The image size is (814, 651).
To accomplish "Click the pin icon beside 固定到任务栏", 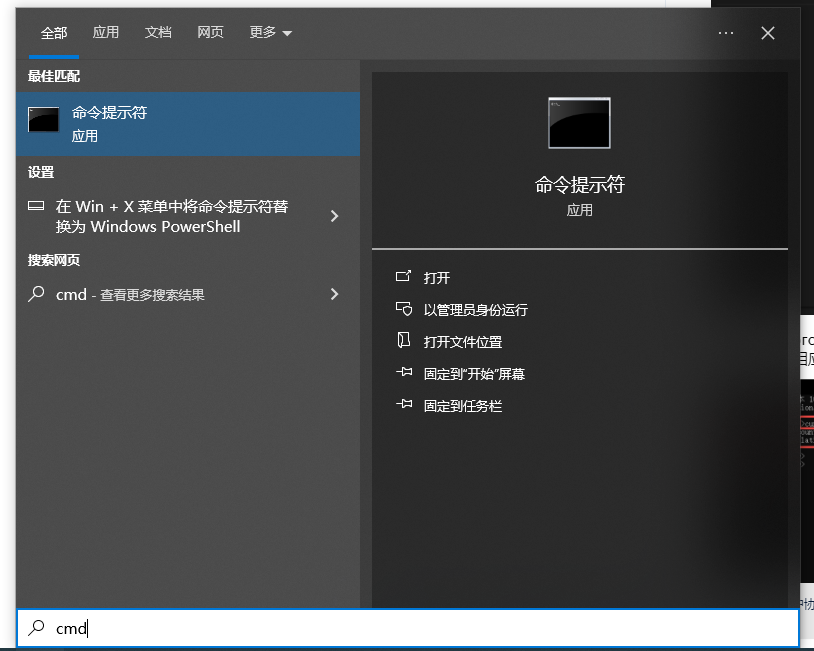I will pyautogui.click(x=404, y=405).
